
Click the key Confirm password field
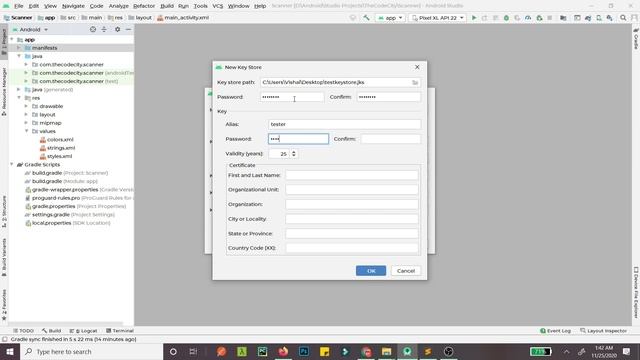[390, 139]
